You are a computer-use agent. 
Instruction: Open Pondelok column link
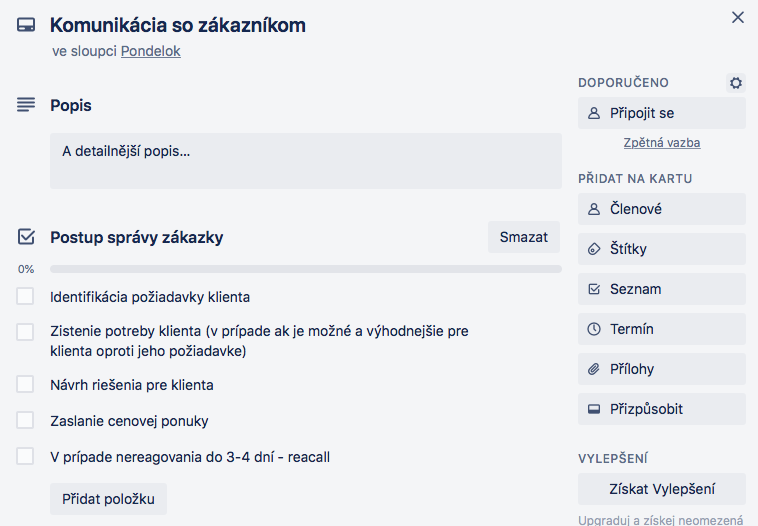pyautogui.click(x=151, y=51)
